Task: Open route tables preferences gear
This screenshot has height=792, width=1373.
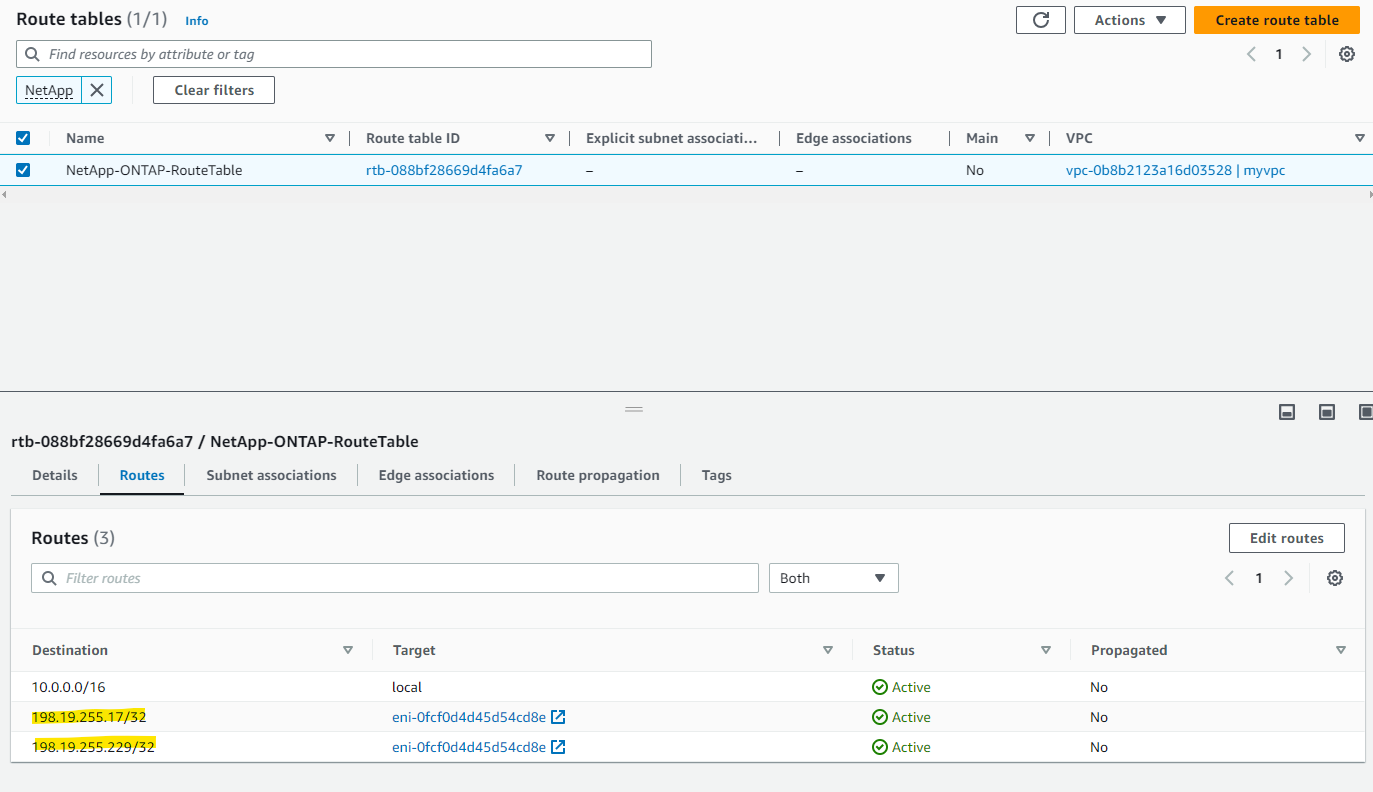Action: (1347, 54)
